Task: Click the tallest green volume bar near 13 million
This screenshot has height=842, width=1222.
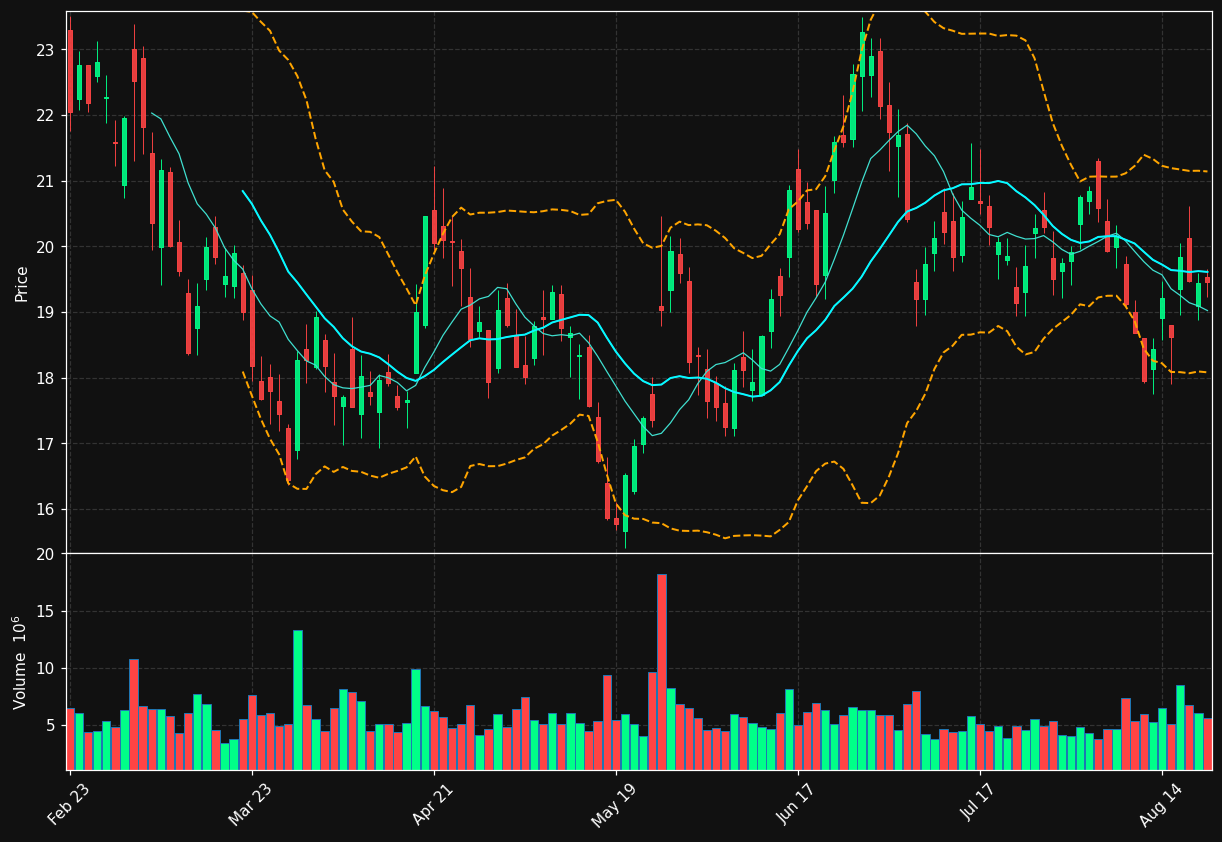Action: (297, 700)
